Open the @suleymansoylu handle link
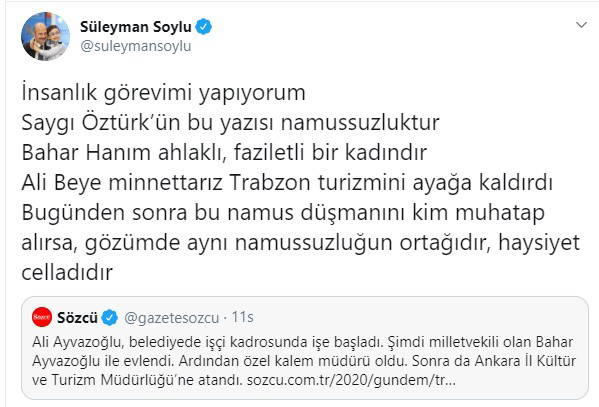The image size is (599, 407). click(136, 46)
